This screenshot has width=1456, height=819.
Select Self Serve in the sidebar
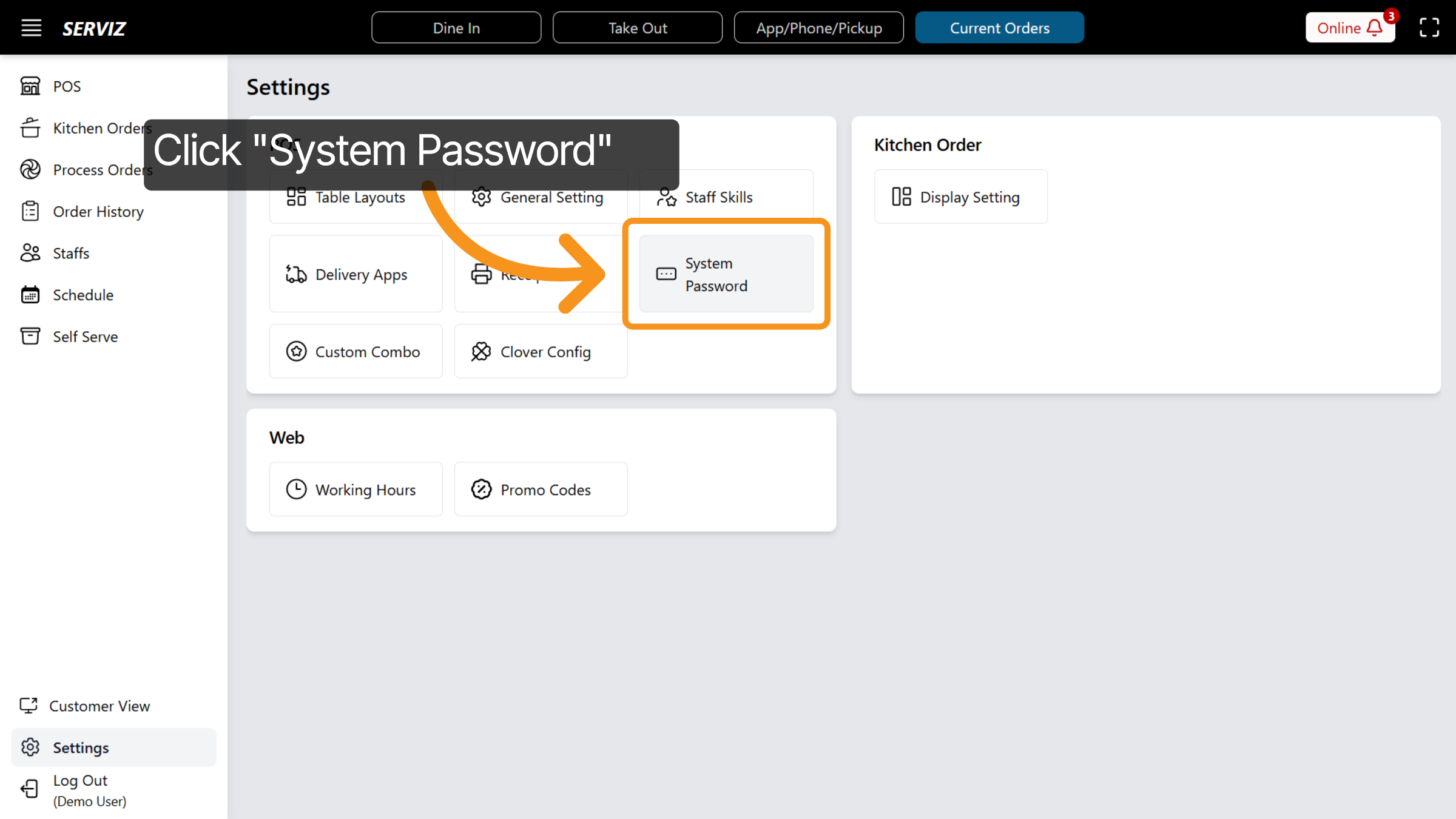tap(84, 336)
